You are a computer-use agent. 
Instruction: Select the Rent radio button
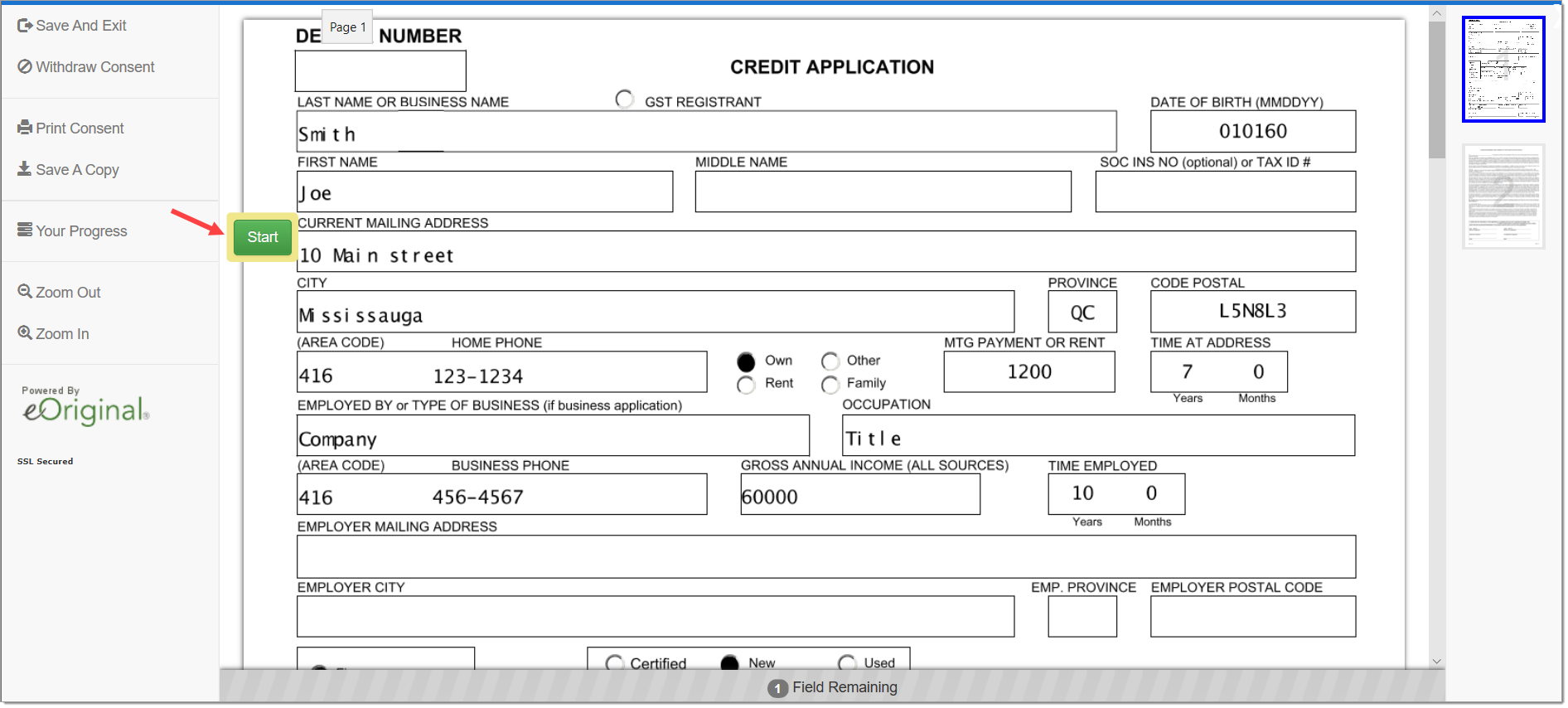coord(746,385)
